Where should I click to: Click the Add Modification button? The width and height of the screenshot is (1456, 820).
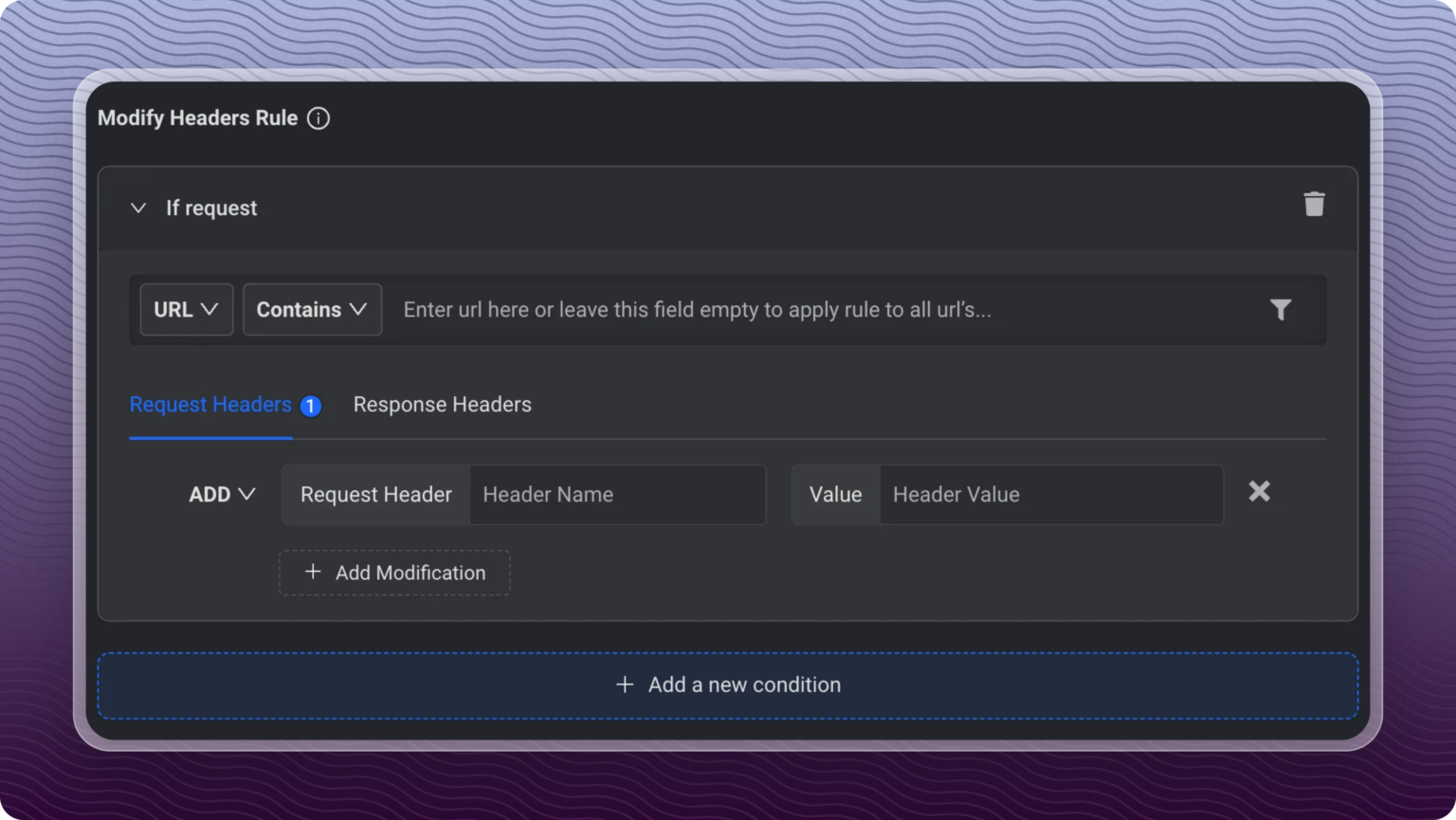(394, 572)
